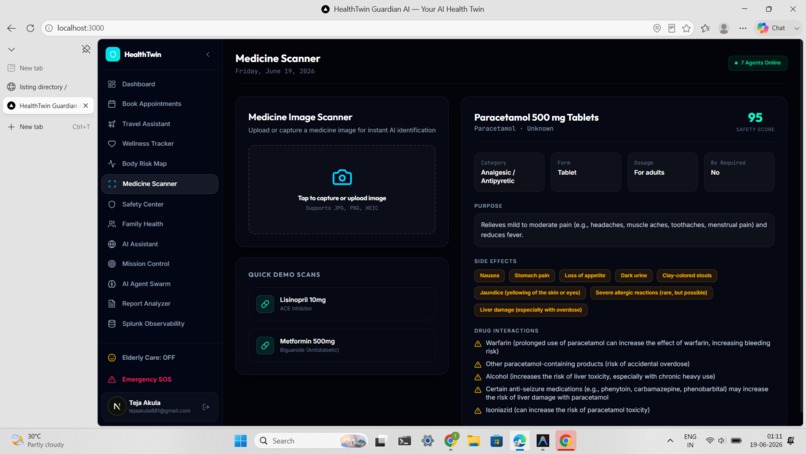Click the Dark urine tag
Viewport: 806px width, 454px height.
point(633,276)
